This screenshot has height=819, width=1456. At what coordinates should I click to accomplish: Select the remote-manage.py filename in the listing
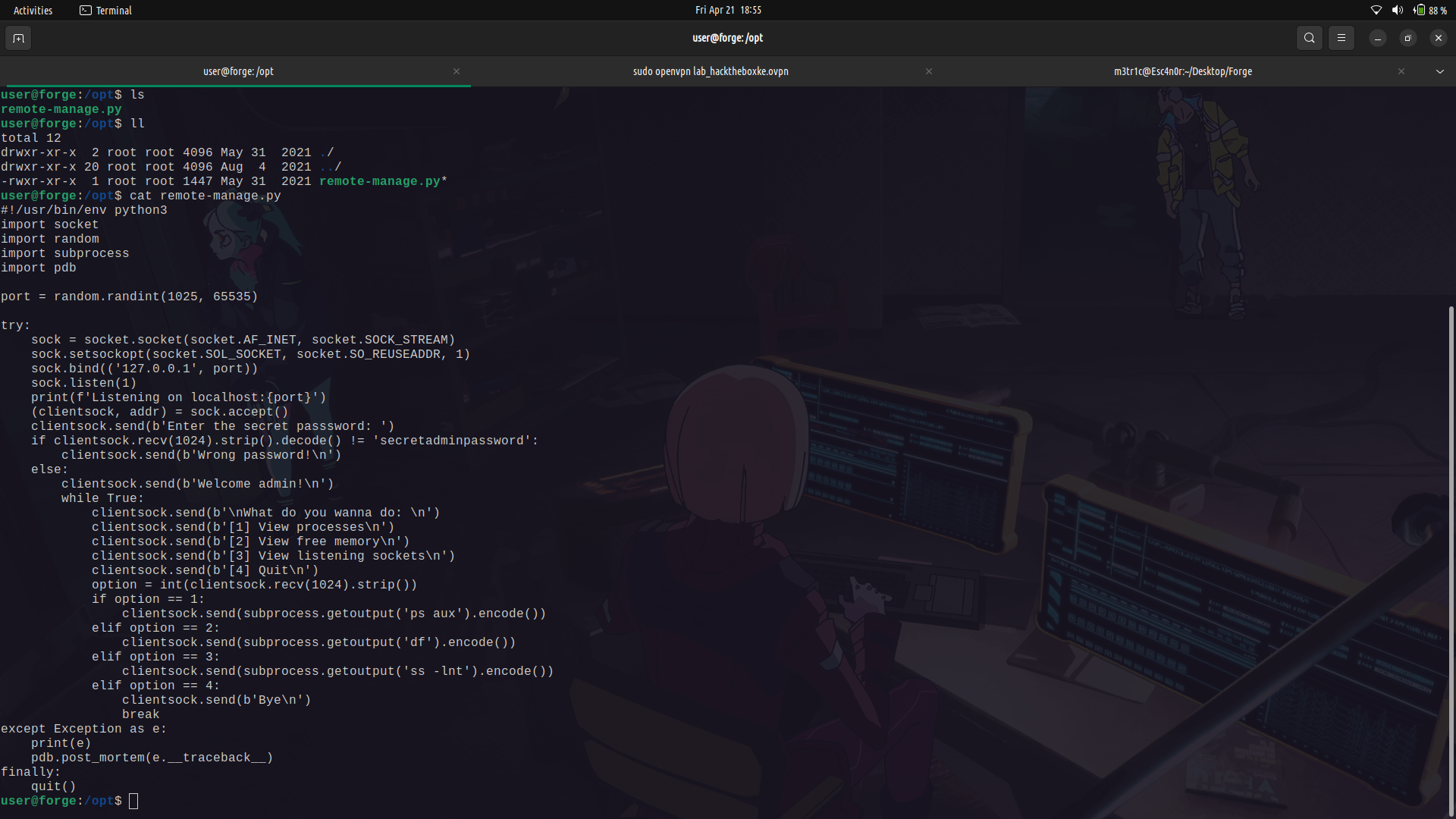tap(378, 181)
